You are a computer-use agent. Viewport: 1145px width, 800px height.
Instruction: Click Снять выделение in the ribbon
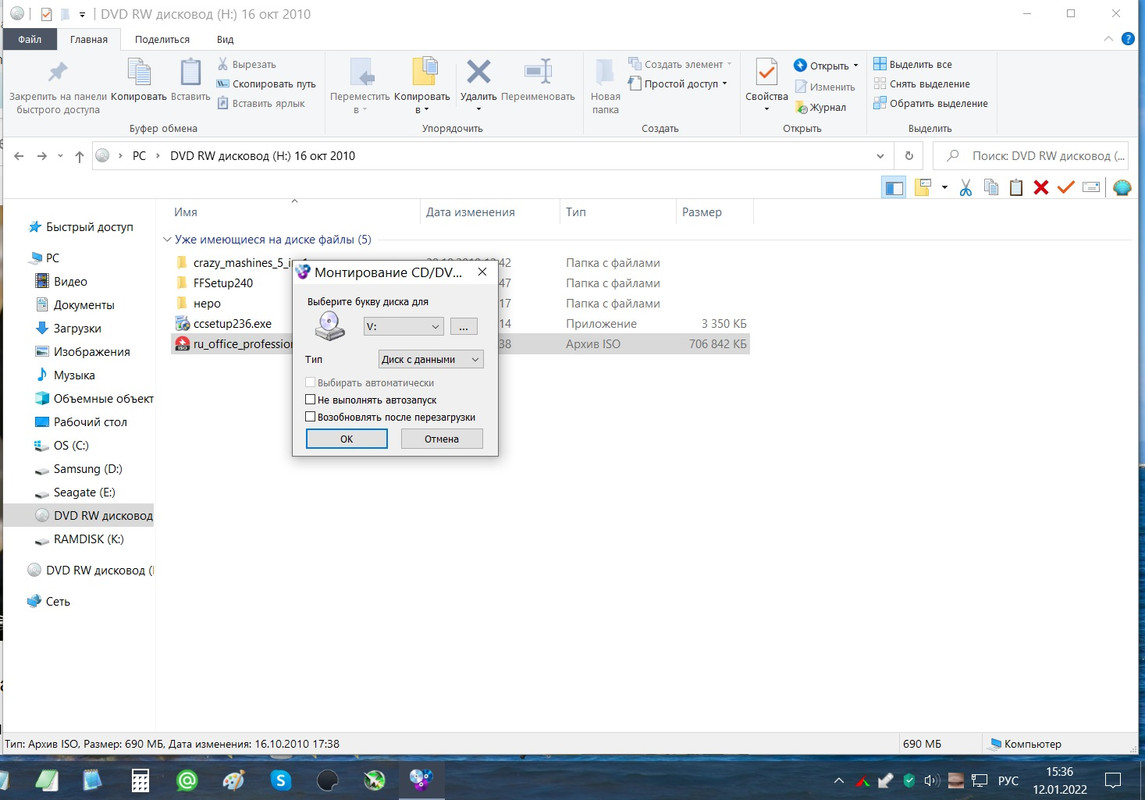pos(922,84)
